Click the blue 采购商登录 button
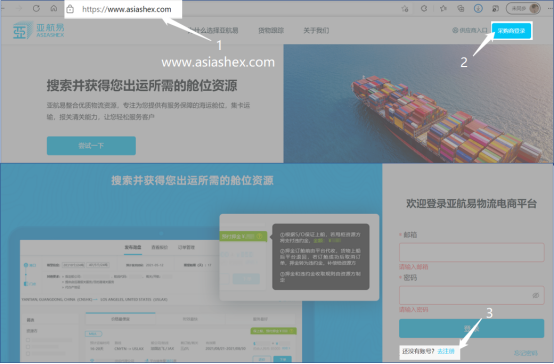The image size is (554, 364). 511,31
